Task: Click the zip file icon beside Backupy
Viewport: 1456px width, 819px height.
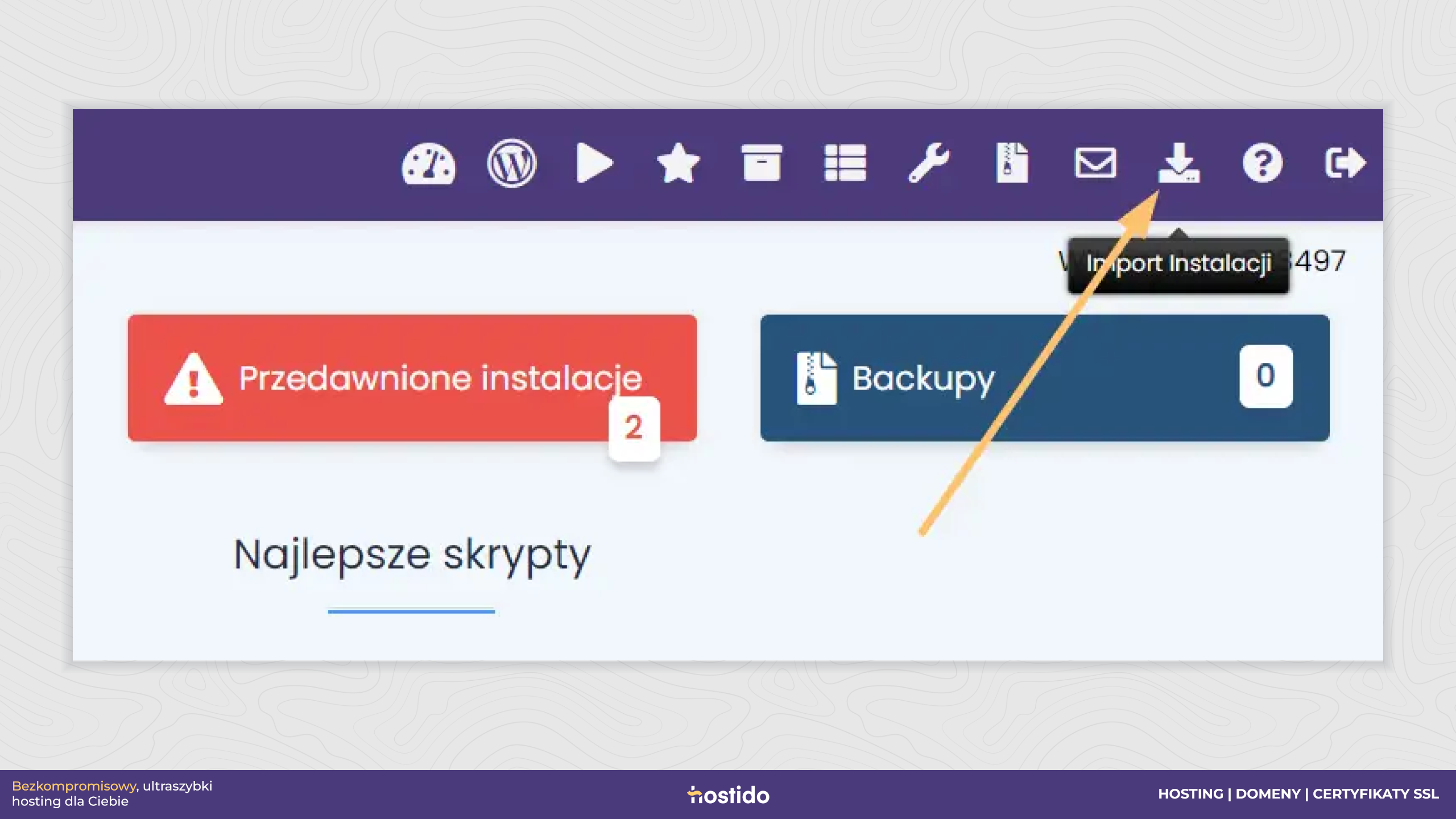Action: 817,378
